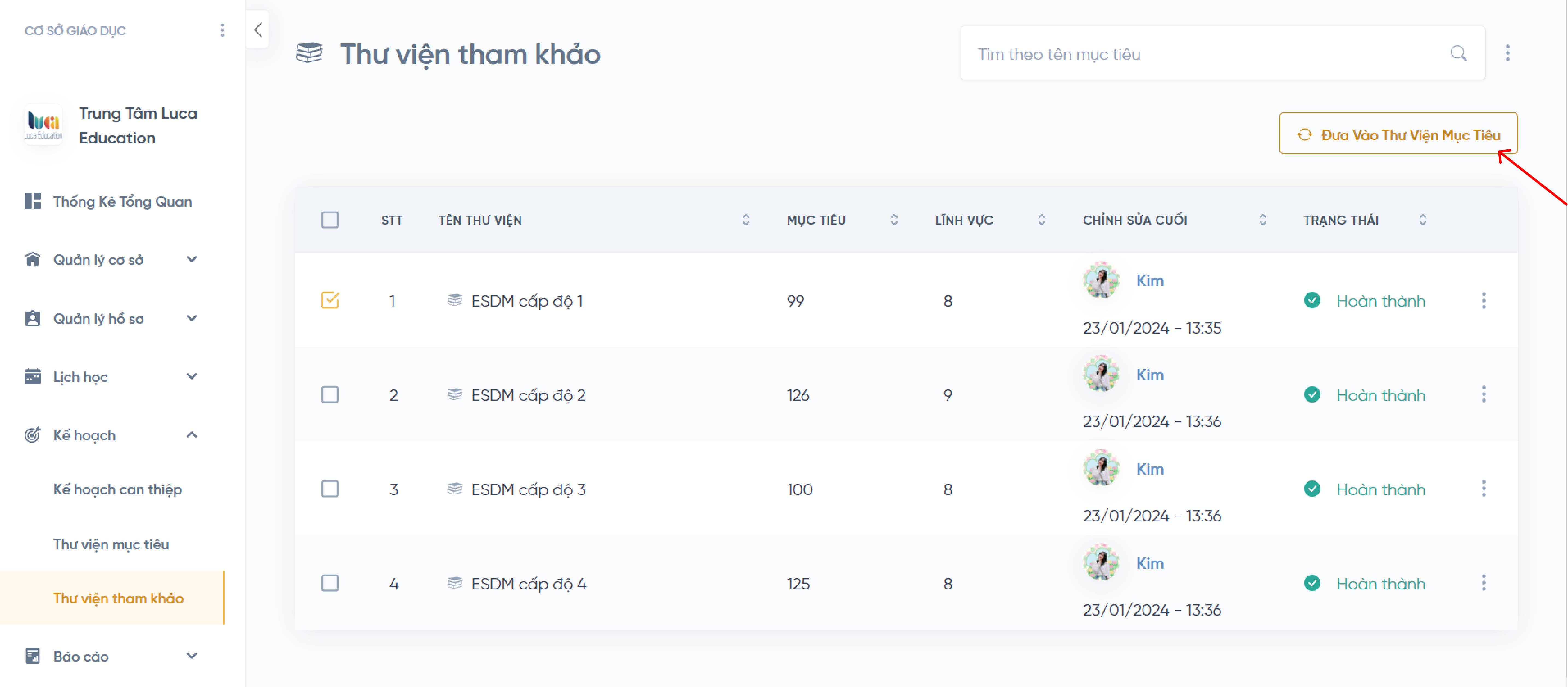Open the three-dot menu beside search bar

point(1507,54)
